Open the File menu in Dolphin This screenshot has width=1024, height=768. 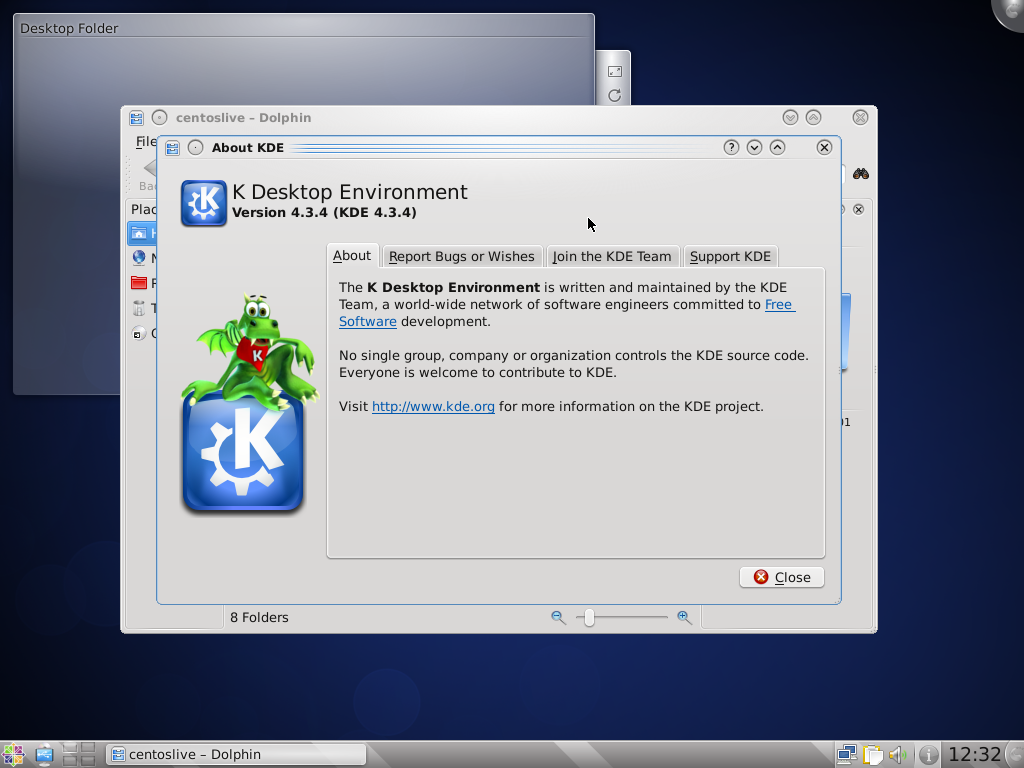tap(146, 141)
